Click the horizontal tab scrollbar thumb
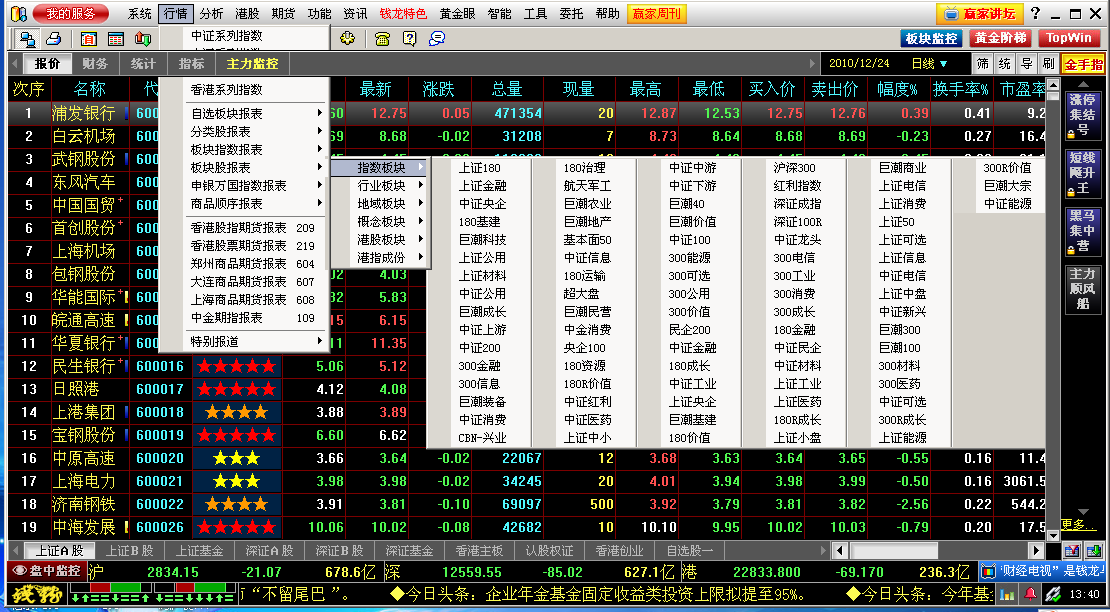This screenshot has height=612, width=1110. [x=894, y=550]
